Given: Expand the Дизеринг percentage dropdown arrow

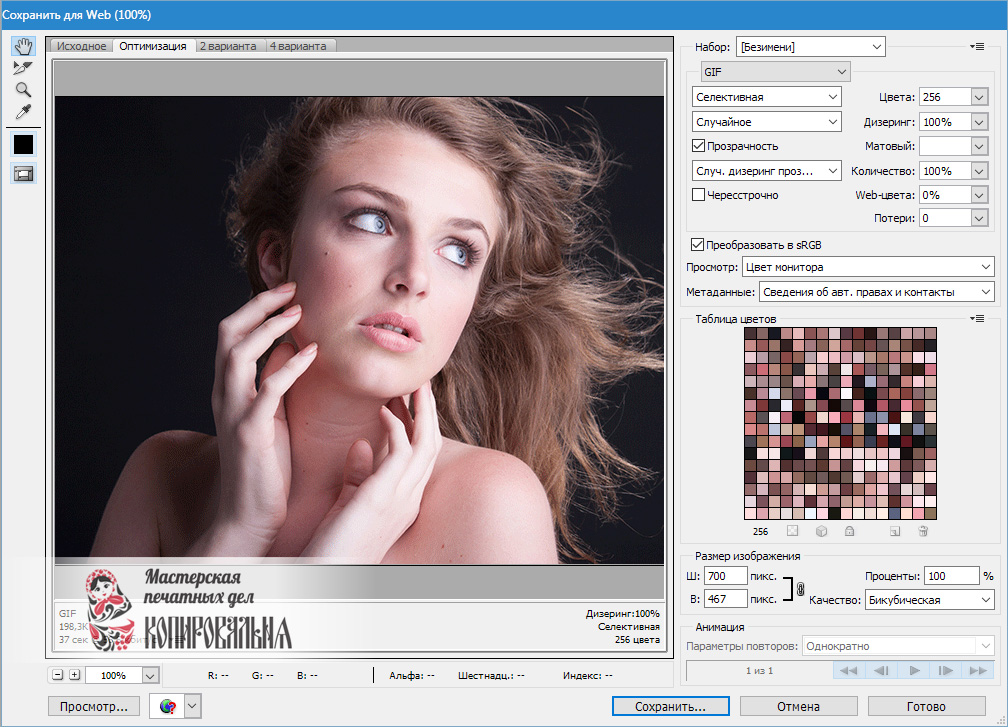Looking at the screenshot, I should pos(979,122).
